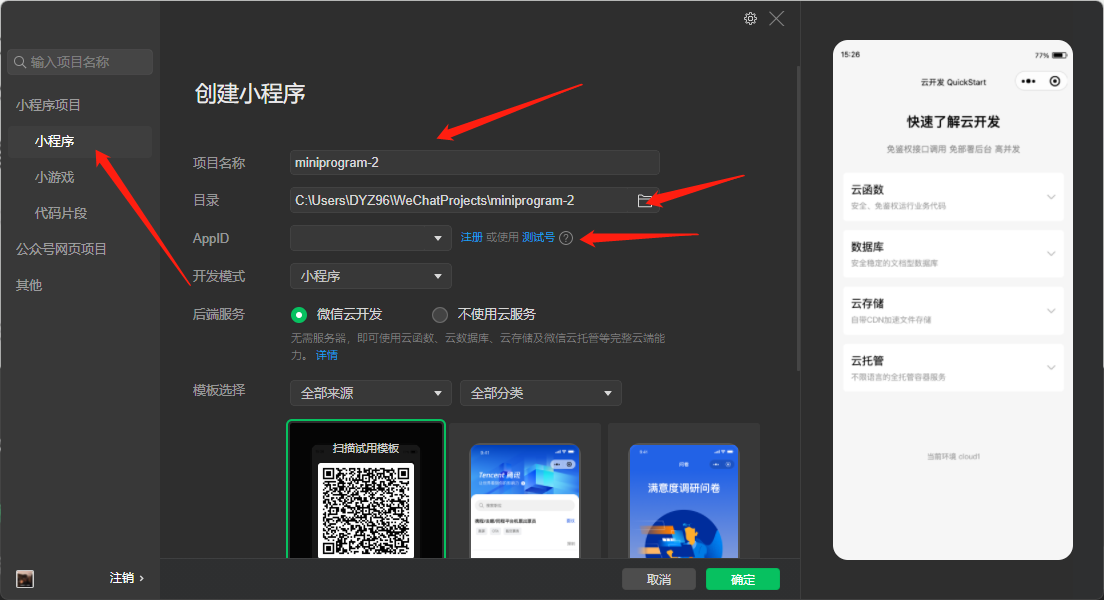Select 代码片段 in the sidebar
The image size is (1104, 600).
(61, 213)
